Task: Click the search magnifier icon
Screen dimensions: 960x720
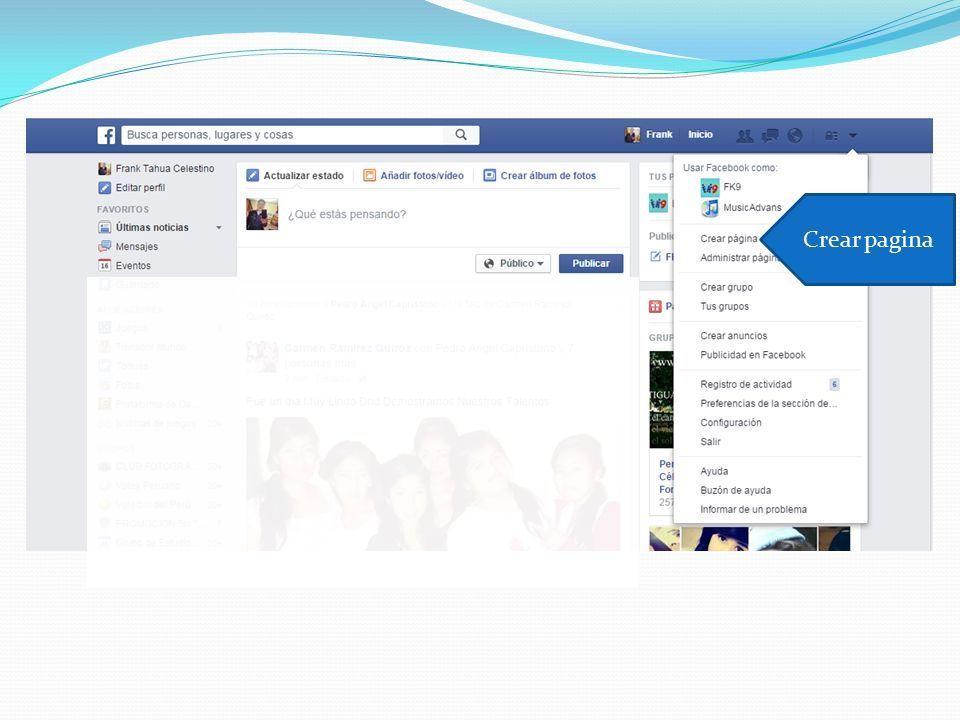Action: (x=461, y=135)
